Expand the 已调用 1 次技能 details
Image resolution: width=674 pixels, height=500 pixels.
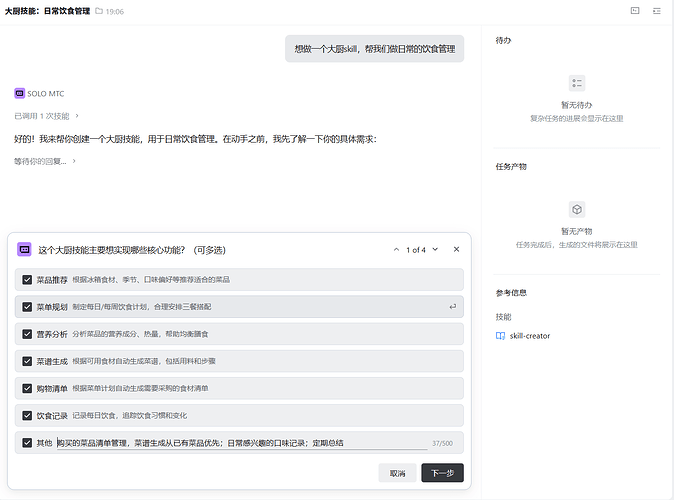[46, 116]
